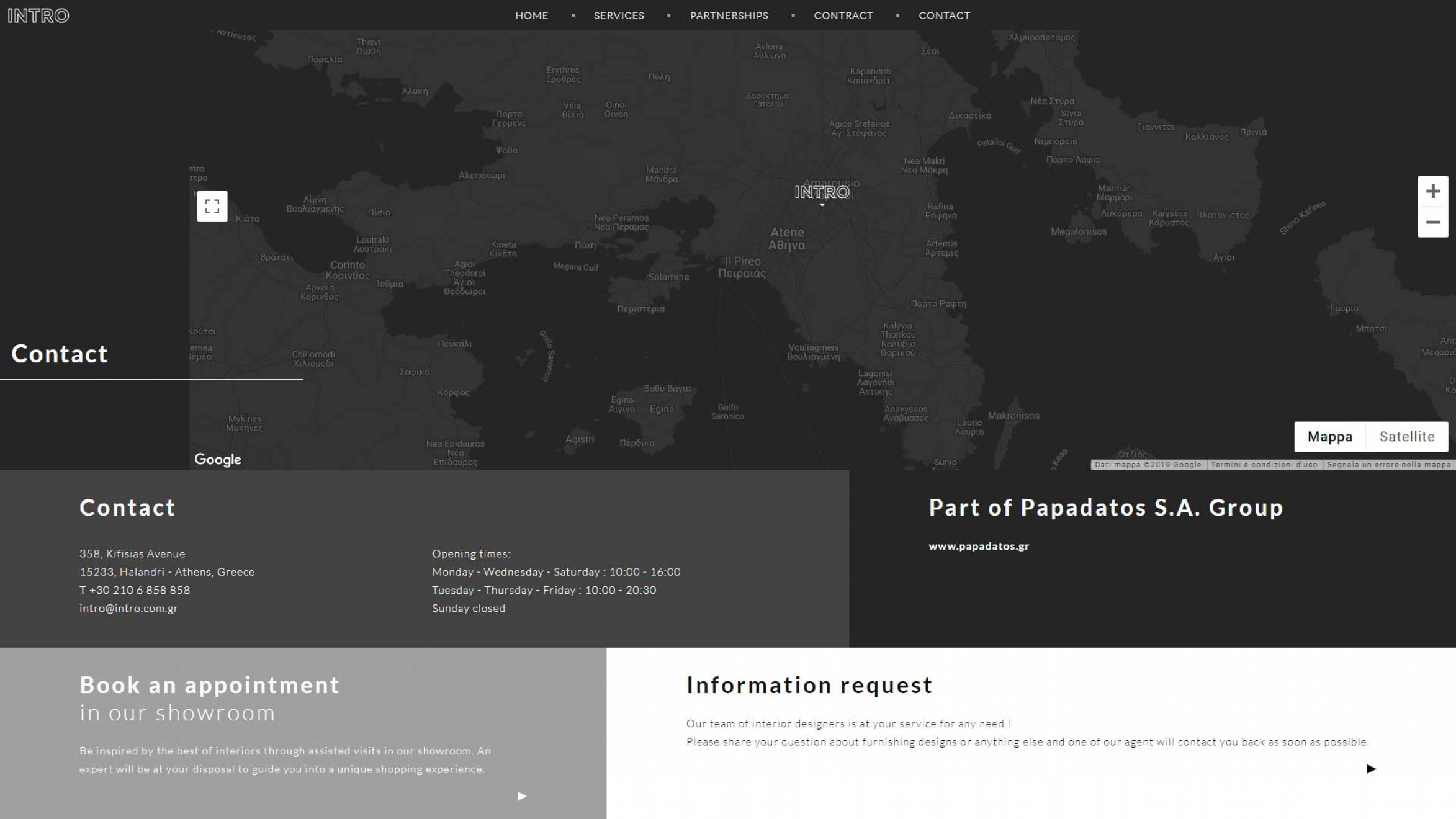Click Part of Papadatos S.A. Group heading
This screenshot has width=1456, height=819.
pyautogui.click(x=1106, y=508)
